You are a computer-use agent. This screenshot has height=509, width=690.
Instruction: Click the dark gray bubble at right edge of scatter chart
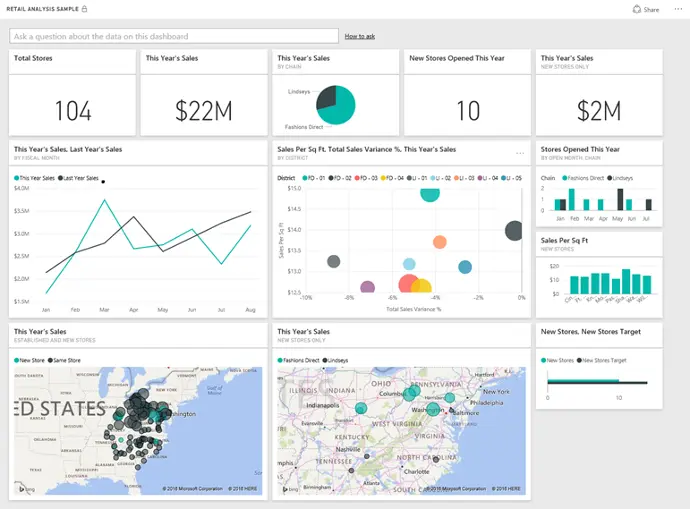(x=514, y=231)
